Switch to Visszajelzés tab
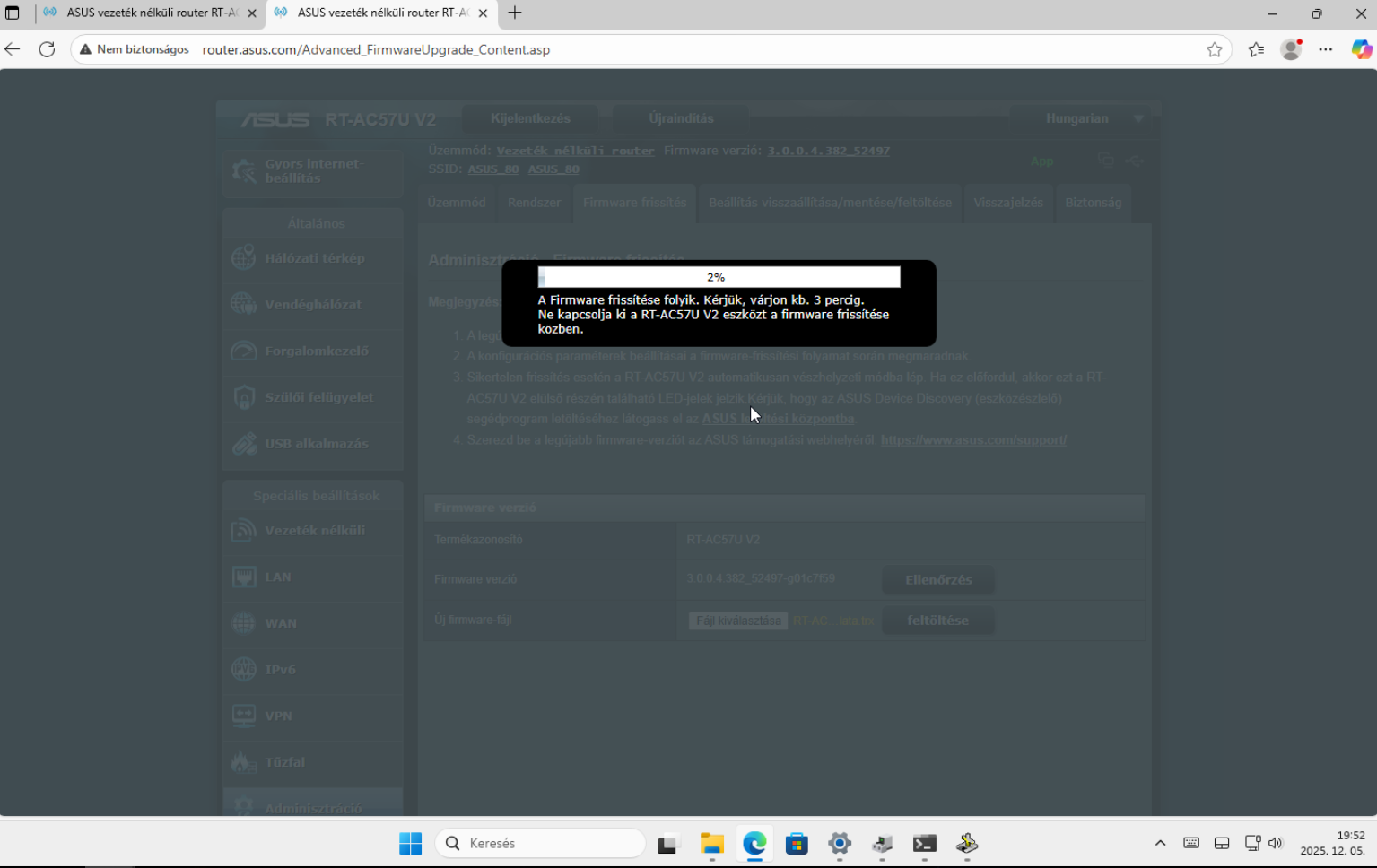Image resolution: width=1377 pixels, height=868 pixels. (1008, 203)
